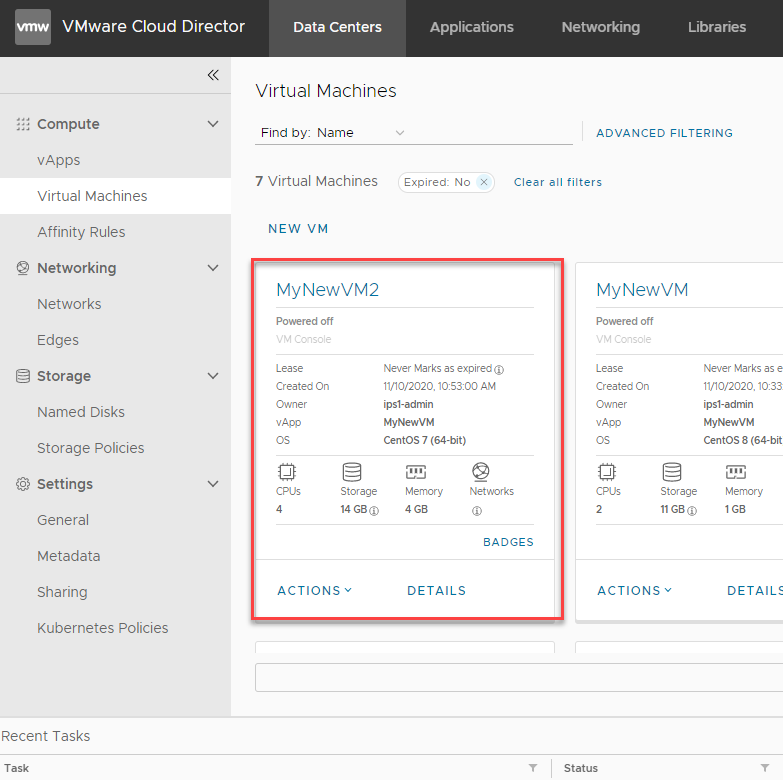Screen dimensions: 783x780
Task: Collapse the Compute section chevron
Action: click(x=213, y=124)
